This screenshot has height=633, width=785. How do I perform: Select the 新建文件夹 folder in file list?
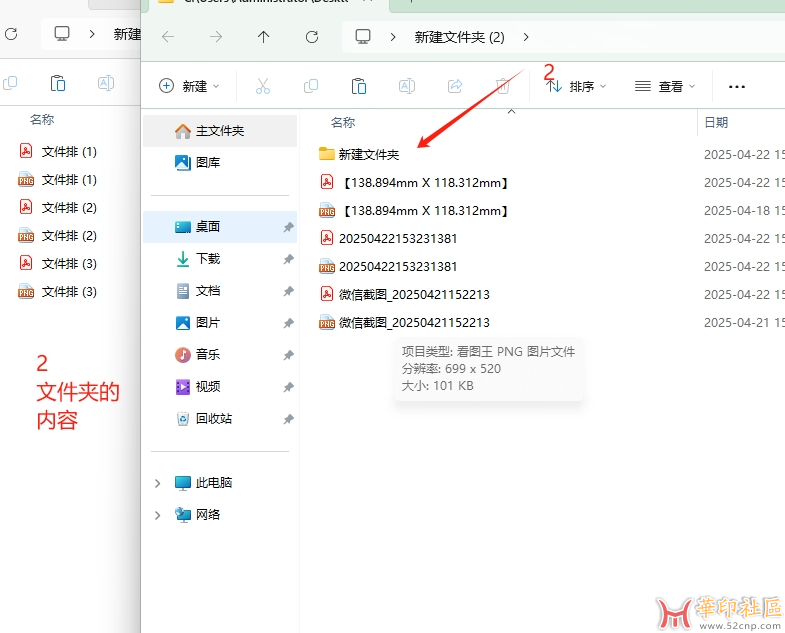click(368, 155)
